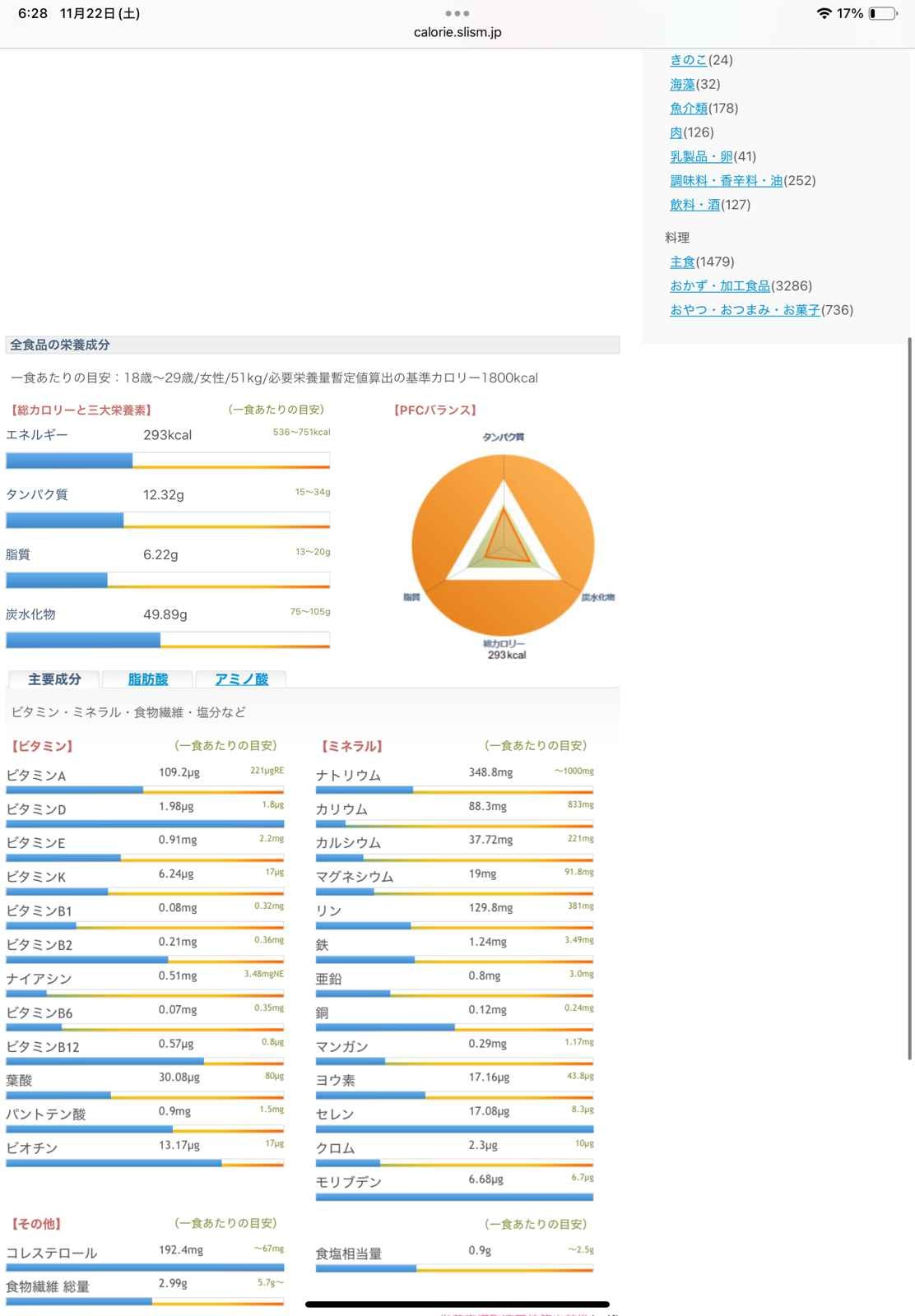Click the page's vertical scrollbar
915x1316 pixels.
pos(909,699)
